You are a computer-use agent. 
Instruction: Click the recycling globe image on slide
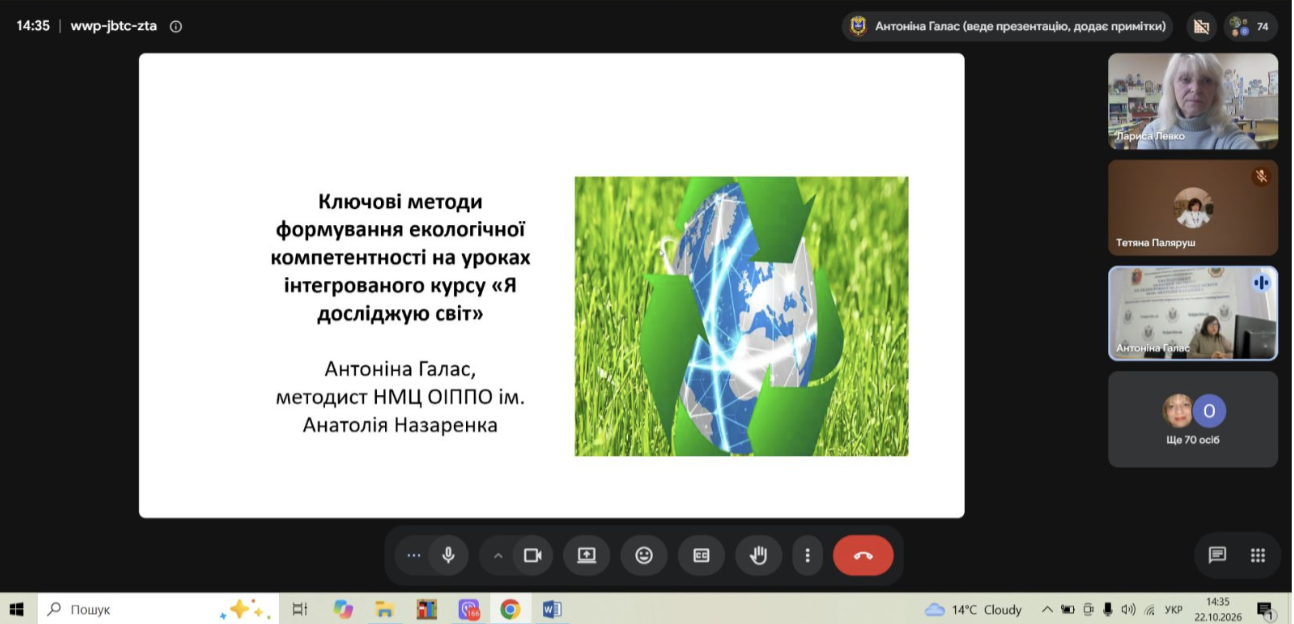click(741, 316)
